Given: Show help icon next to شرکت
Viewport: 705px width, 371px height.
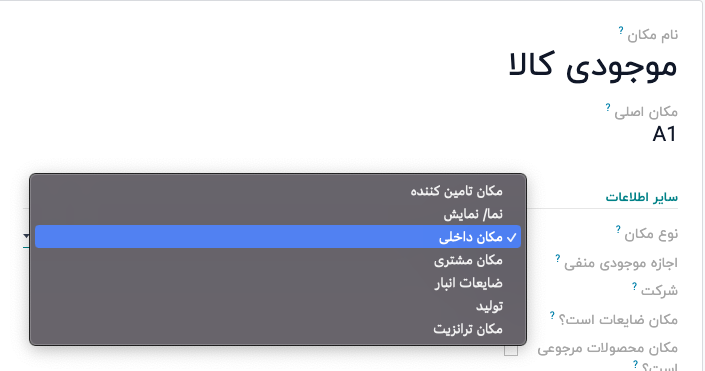Looking at the screenshot, I should point(634,286).
